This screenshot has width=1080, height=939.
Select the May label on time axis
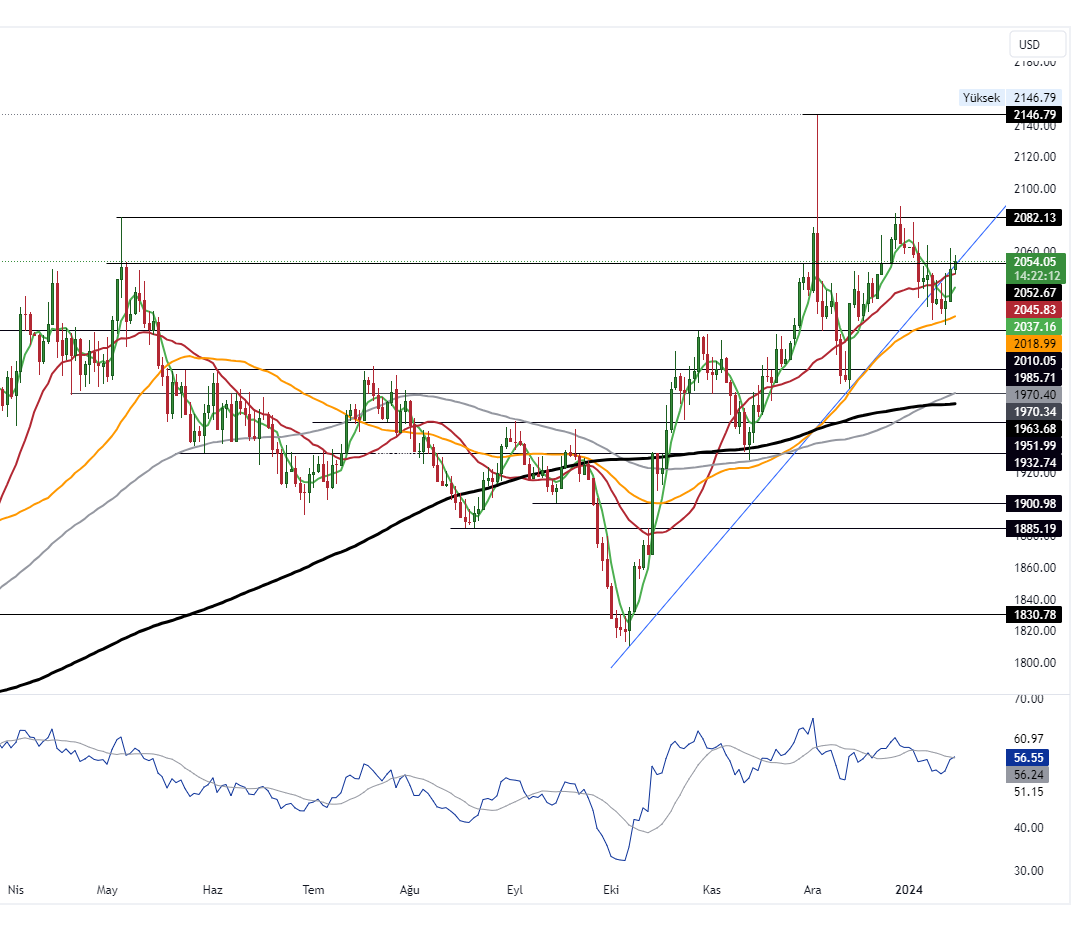pyautogui.click(x=108, y=890)
